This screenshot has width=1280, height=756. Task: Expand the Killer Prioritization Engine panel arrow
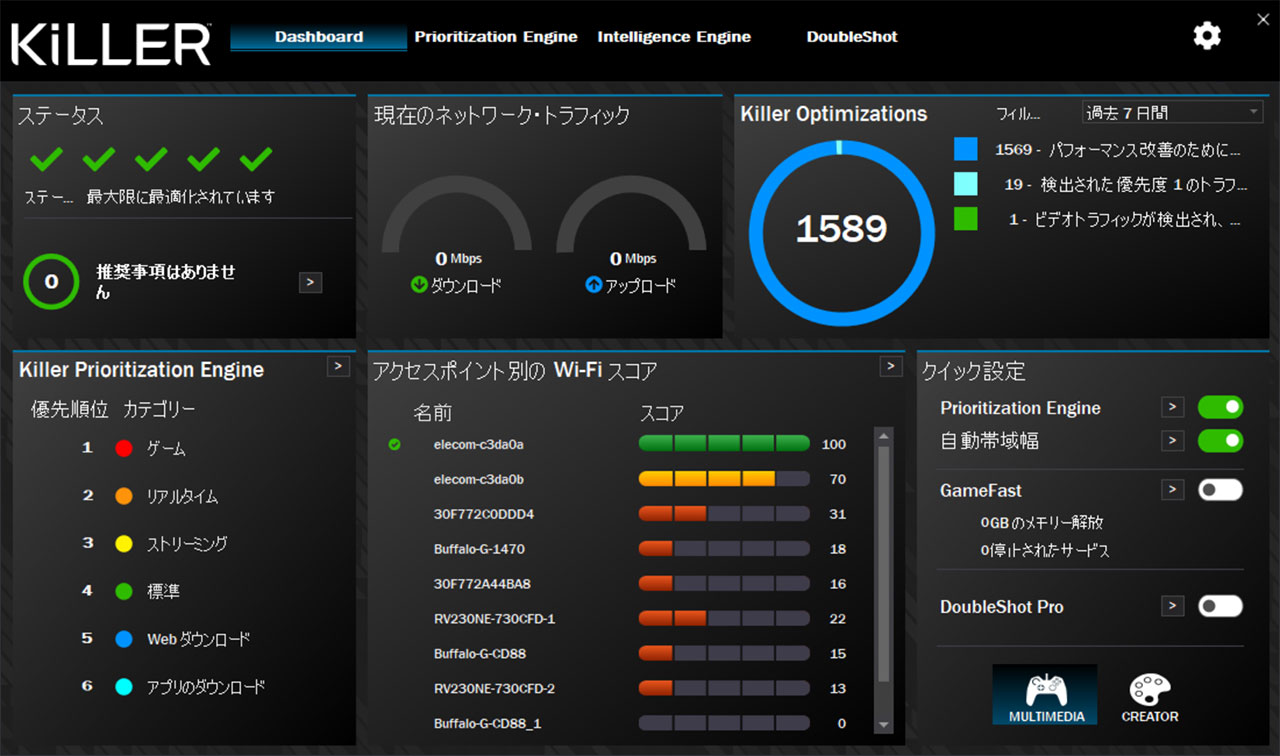[x=339, y=366]
